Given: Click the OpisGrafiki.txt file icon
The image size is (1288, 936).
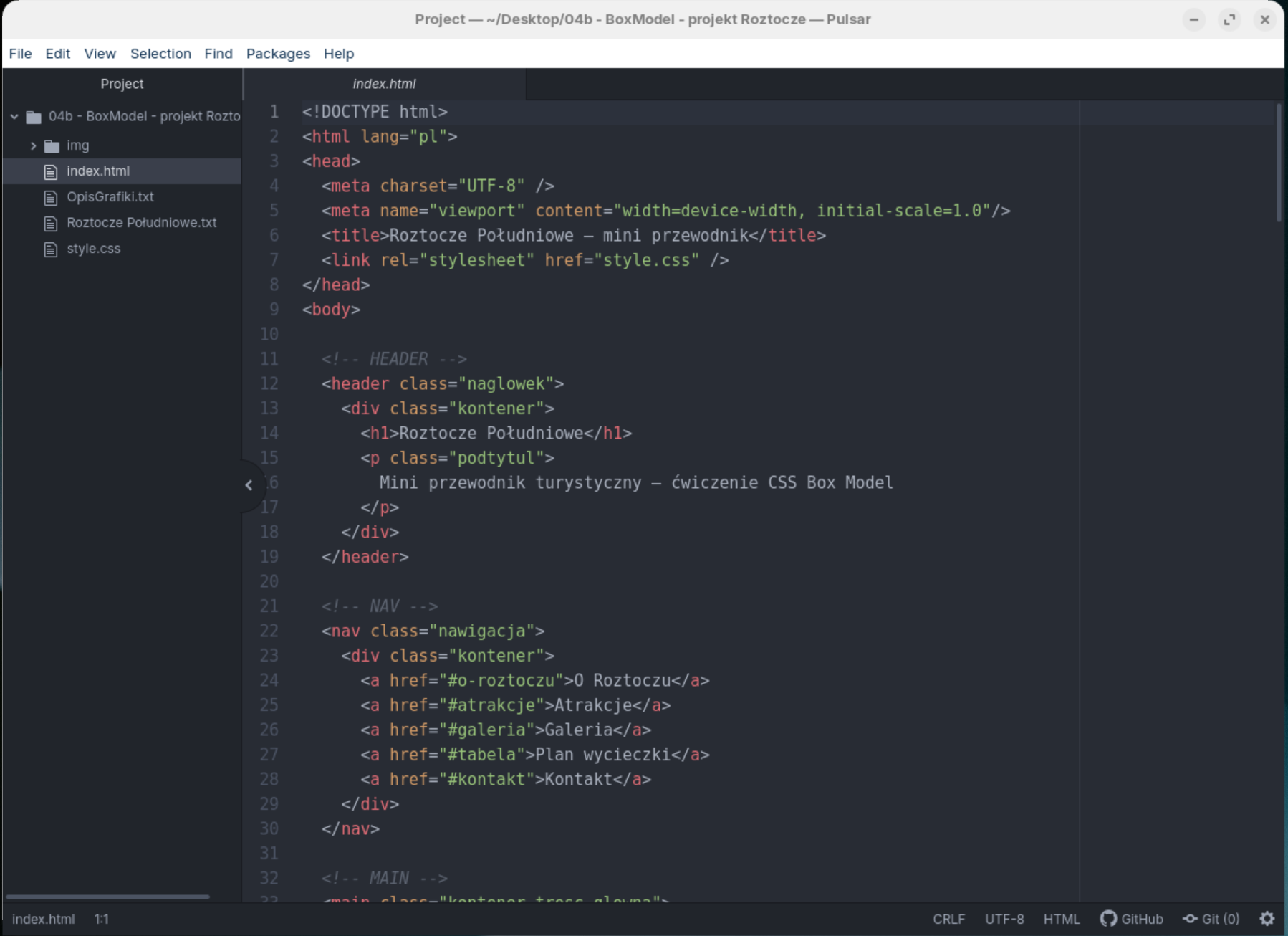Looking at the screenshot, I should coord(51,197).
